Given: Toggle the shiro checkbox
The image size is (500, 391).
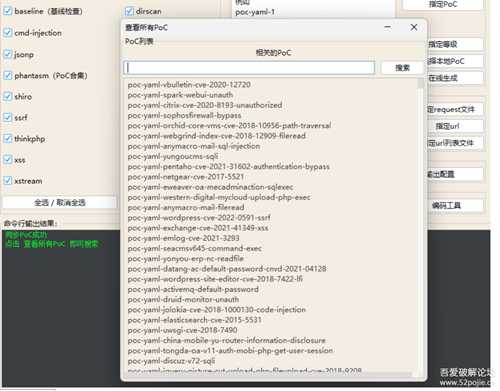Looking at the screenshot, I should tap(8, 96).
